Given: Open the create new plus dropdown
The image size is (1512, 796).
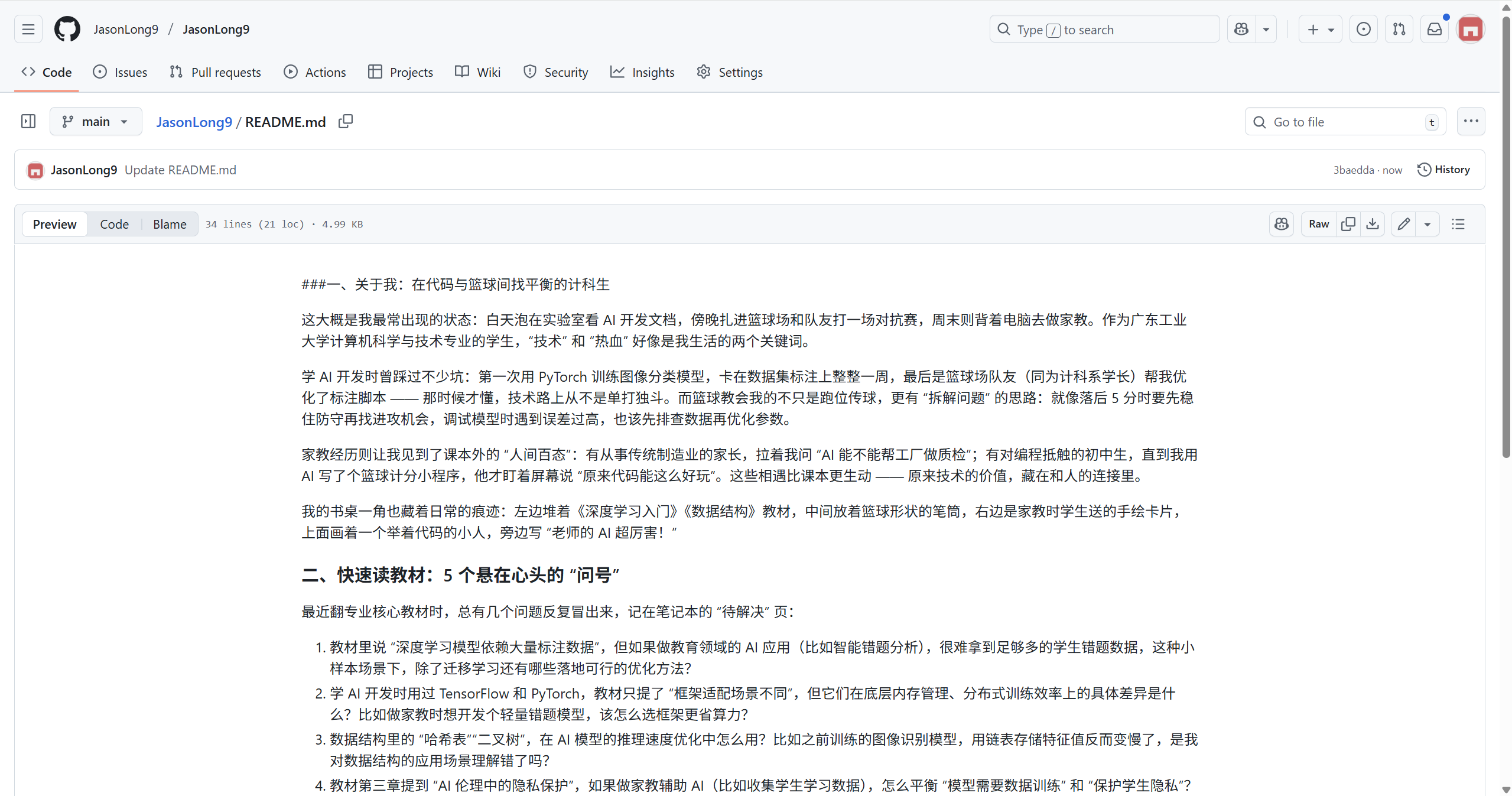Looking at the screenshot, I should (1320, 29).
